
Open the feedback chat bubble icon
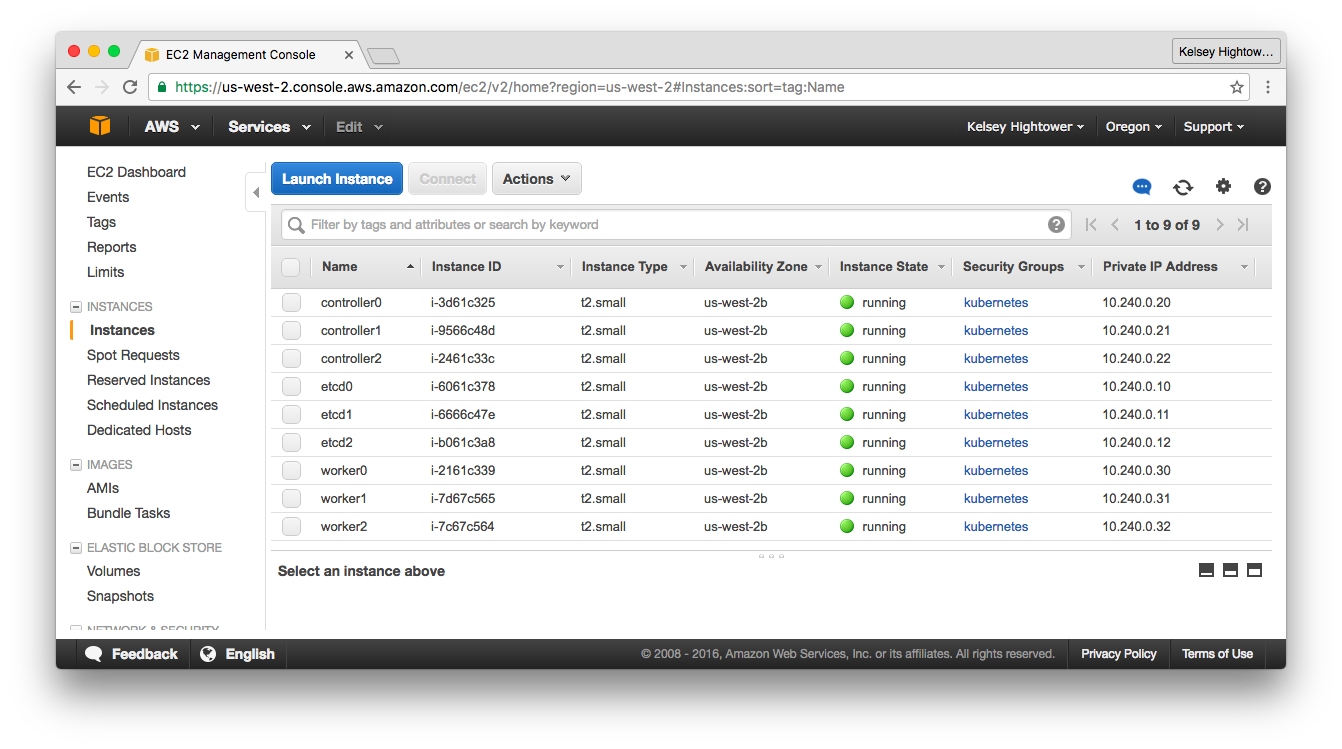1142,187
